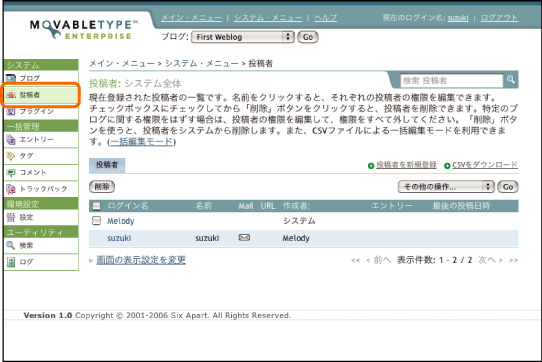Viewport: 542px width, 362px height.
Task: Open the タグ icon in the sidebar
Action: [x=11, y=156]
